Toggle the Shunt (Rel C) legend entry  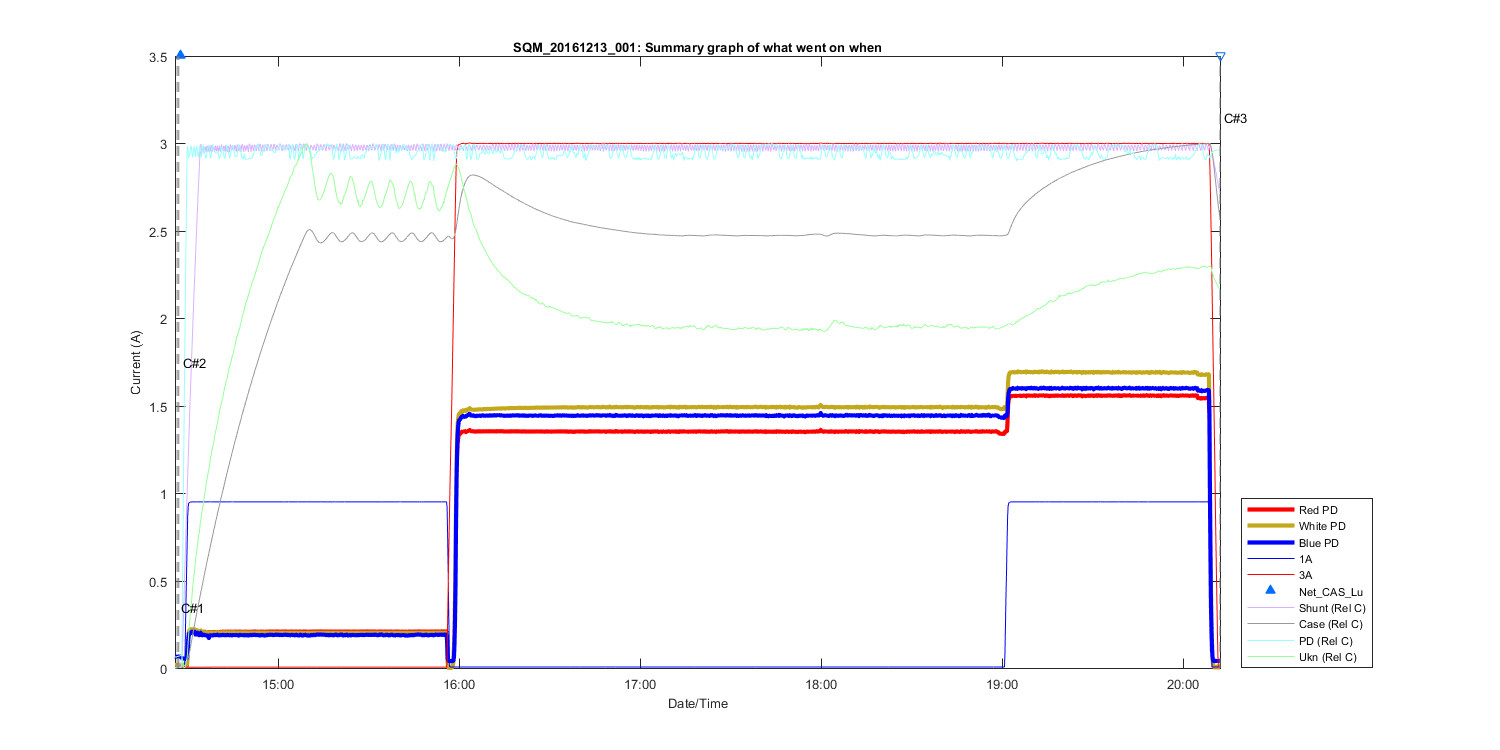pyautogui.click(x=1330, y=608)
